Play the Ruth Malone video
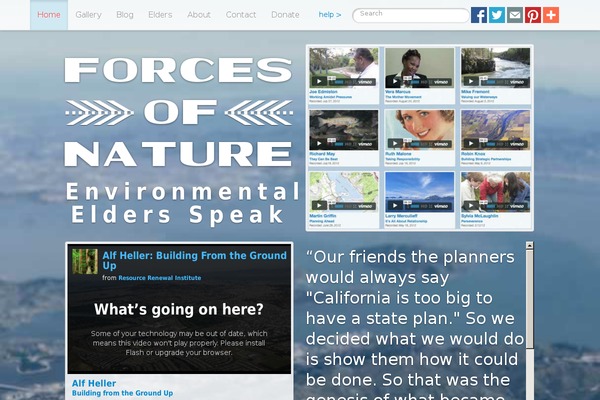 (395, 144)
